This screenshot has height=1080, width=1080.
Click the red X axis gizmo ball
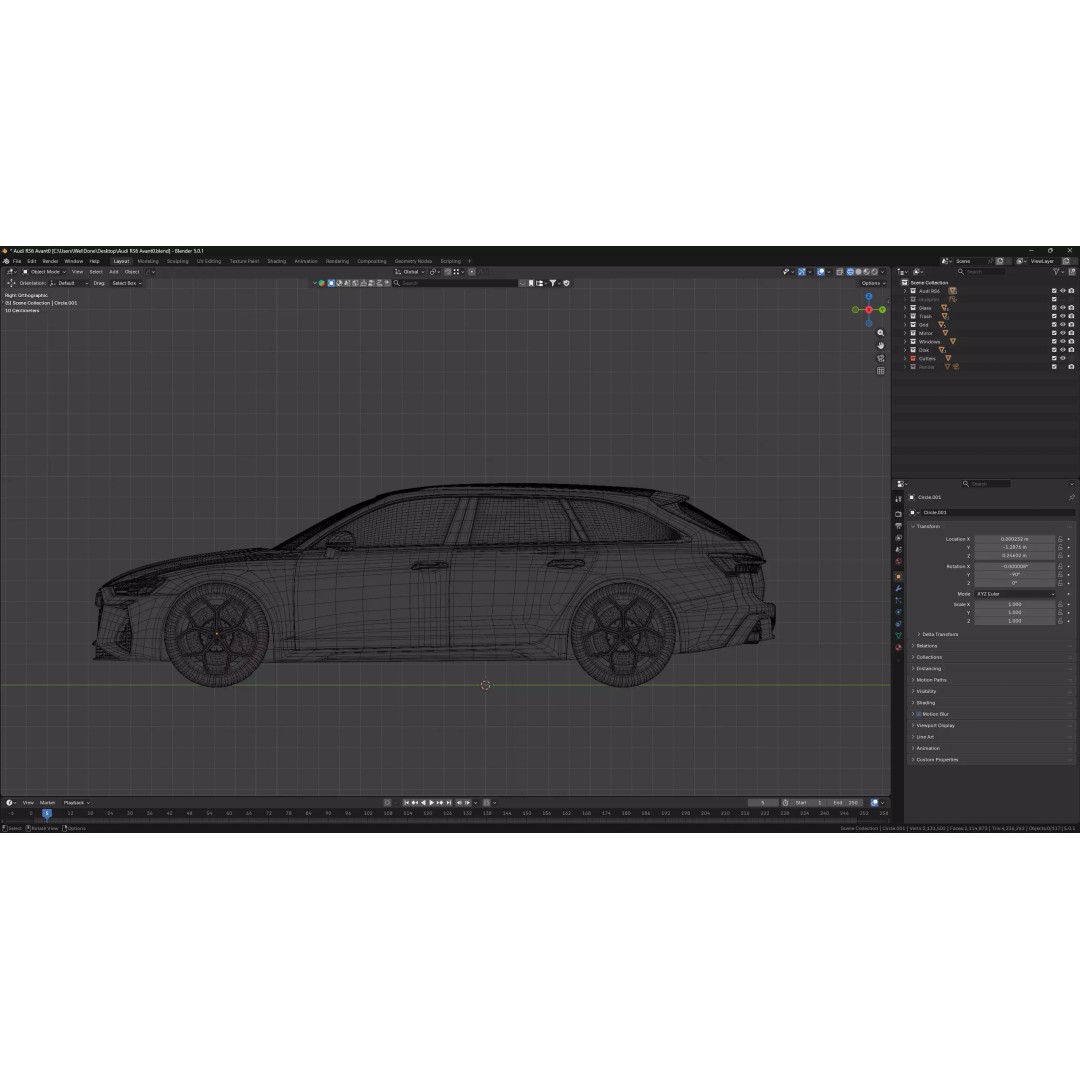[x=869, y=310]
